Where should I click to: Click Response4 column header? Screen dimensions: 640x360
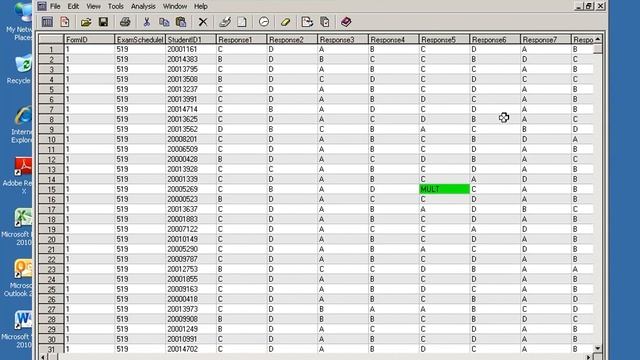pyautogui.click(x=393, y=40)
